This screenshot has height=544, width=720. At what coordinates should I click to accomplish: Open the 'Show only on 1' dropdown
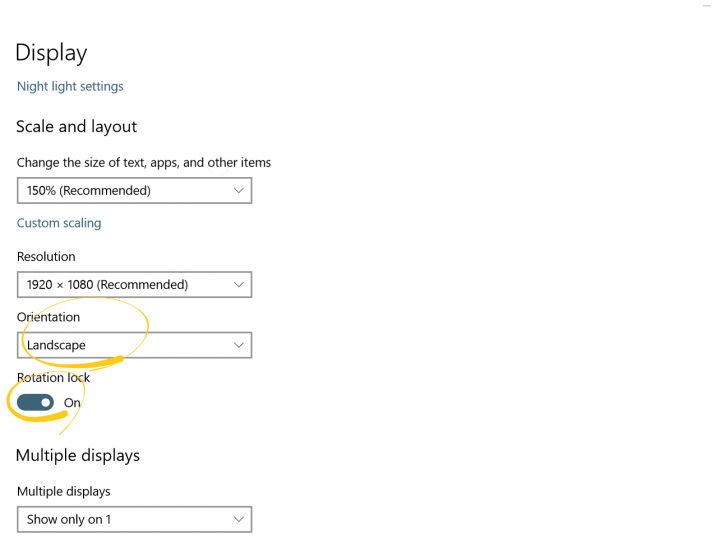point(135,519)
